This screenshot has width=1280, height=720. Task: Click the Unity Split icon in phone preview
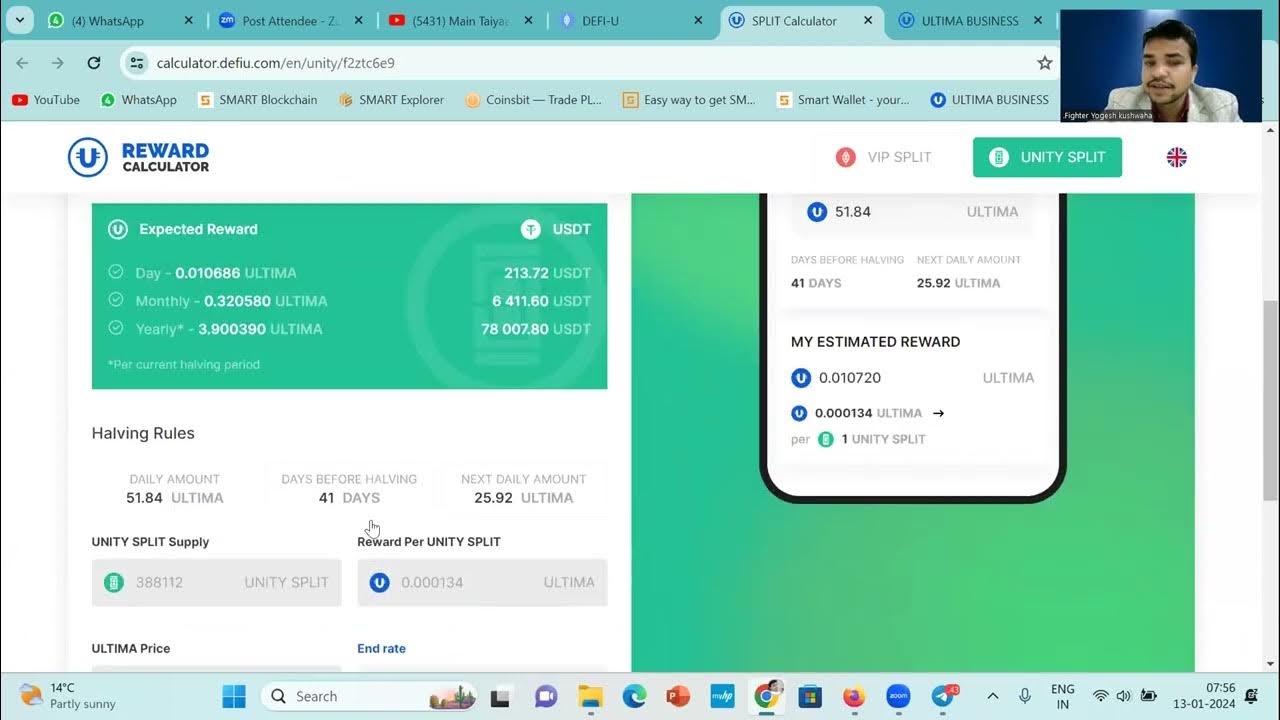click(x=826, y=439)
